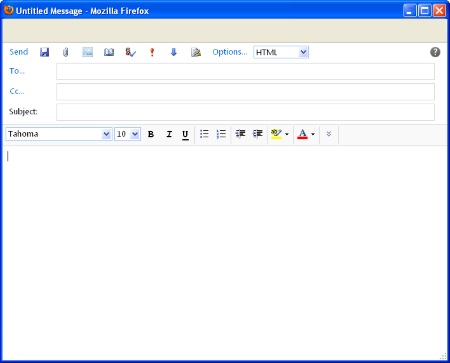Viewport: 450px width, 363px height.
Task: Open font color dropdown arrow
Action: [313, 134]
